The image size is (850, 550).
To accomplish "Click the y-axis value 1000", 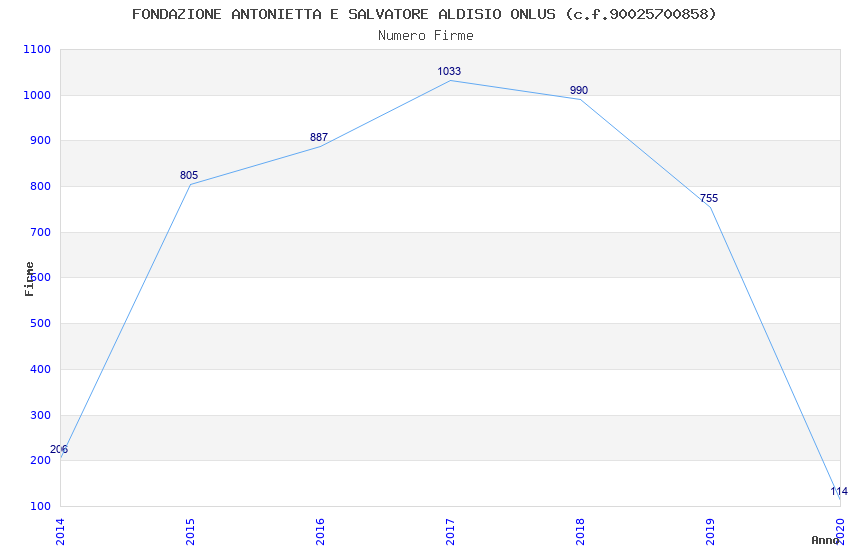I will 37,95.
